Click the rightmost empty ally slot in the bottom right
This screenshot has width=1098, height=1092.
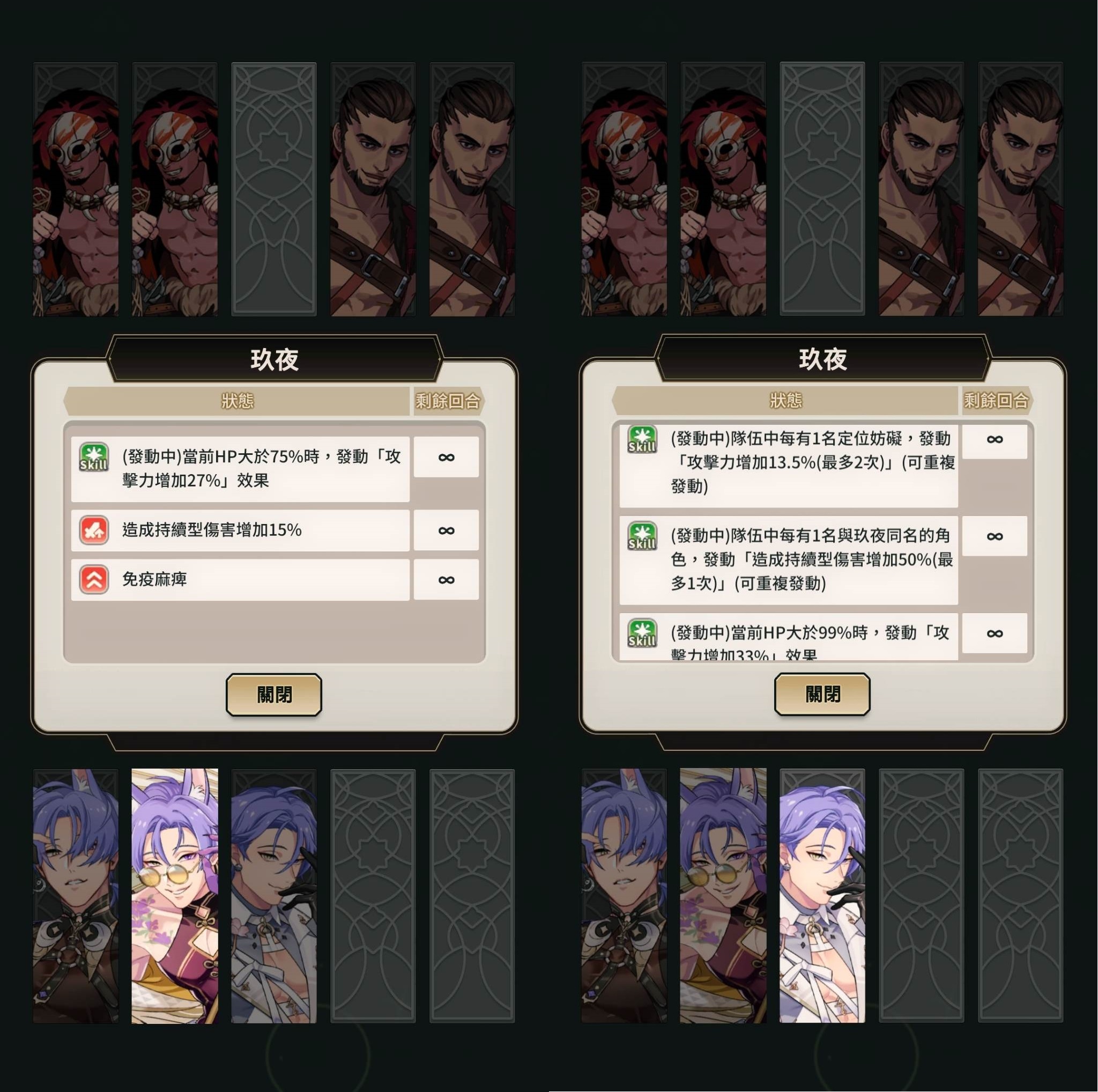(x=1021, y=896)
